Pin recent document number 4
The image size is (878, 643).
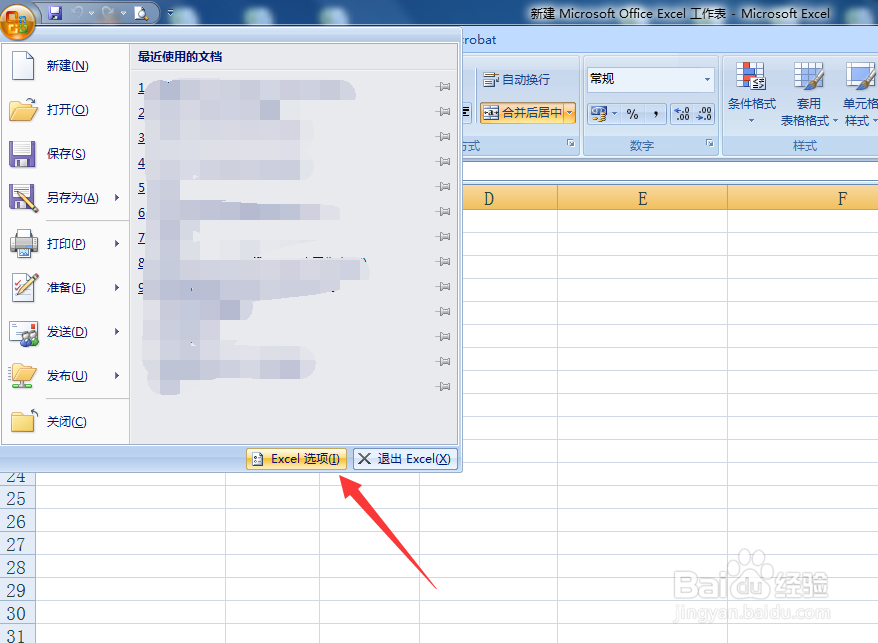point(443,162)
